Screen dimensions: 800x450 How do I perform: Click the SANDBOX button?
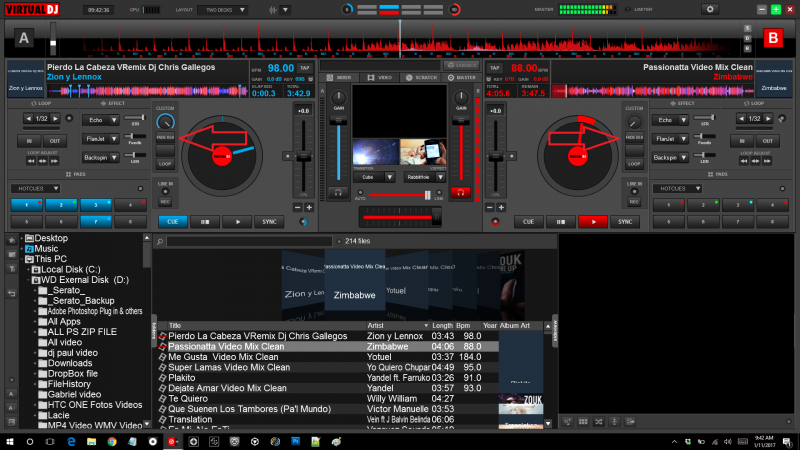(x=462, y=65)
